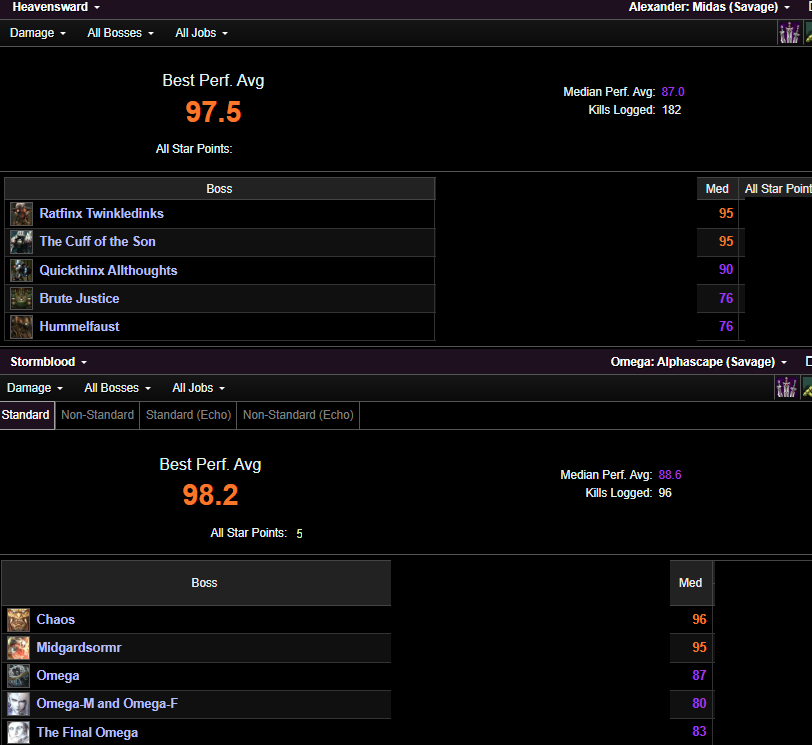Screen dimensions: 812x745
Task: Click Quickthinx Allthoughts median value 90
Action: [726, 270]
